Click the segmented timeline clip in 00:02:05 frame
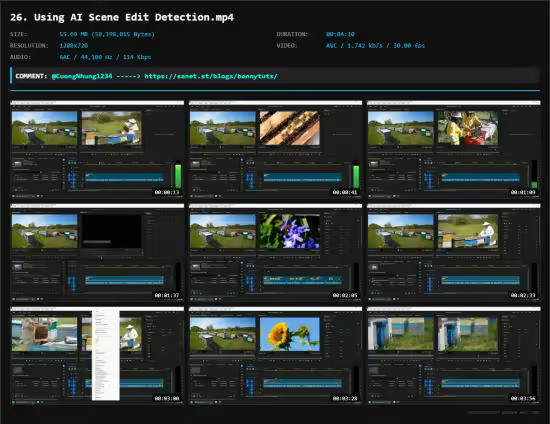The width and height of the screenshot is (550, 424). (x=303, y=280)
